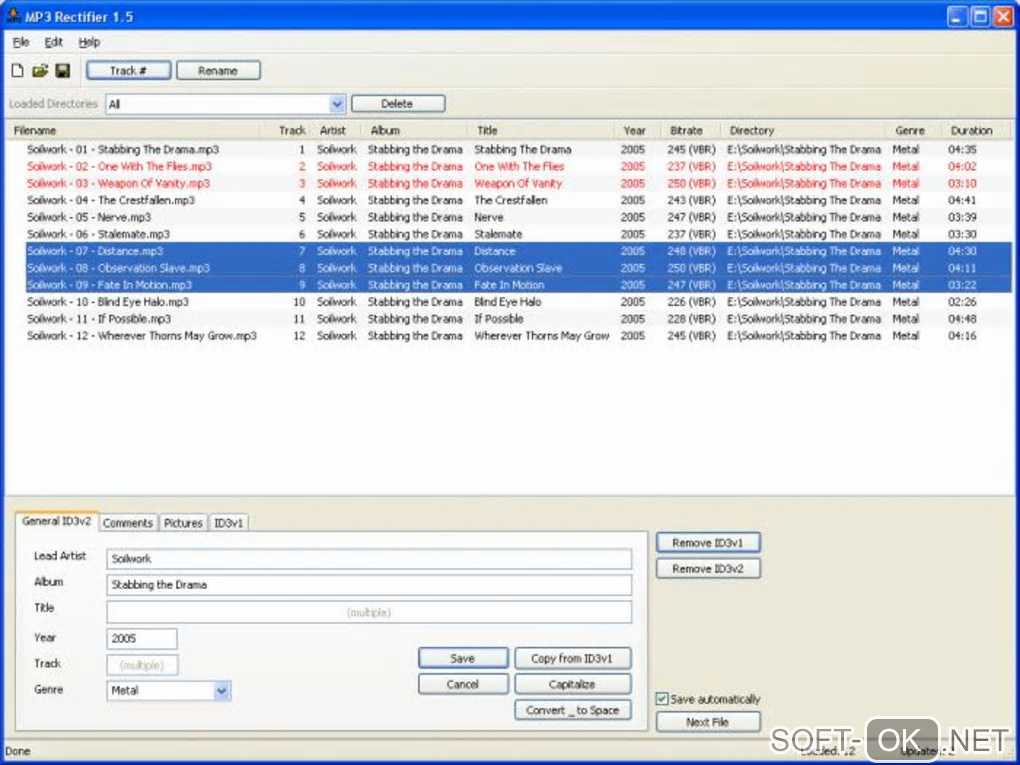Open the Genre dropdown list
1020x765 pixels.
click(x=221, y=691)
